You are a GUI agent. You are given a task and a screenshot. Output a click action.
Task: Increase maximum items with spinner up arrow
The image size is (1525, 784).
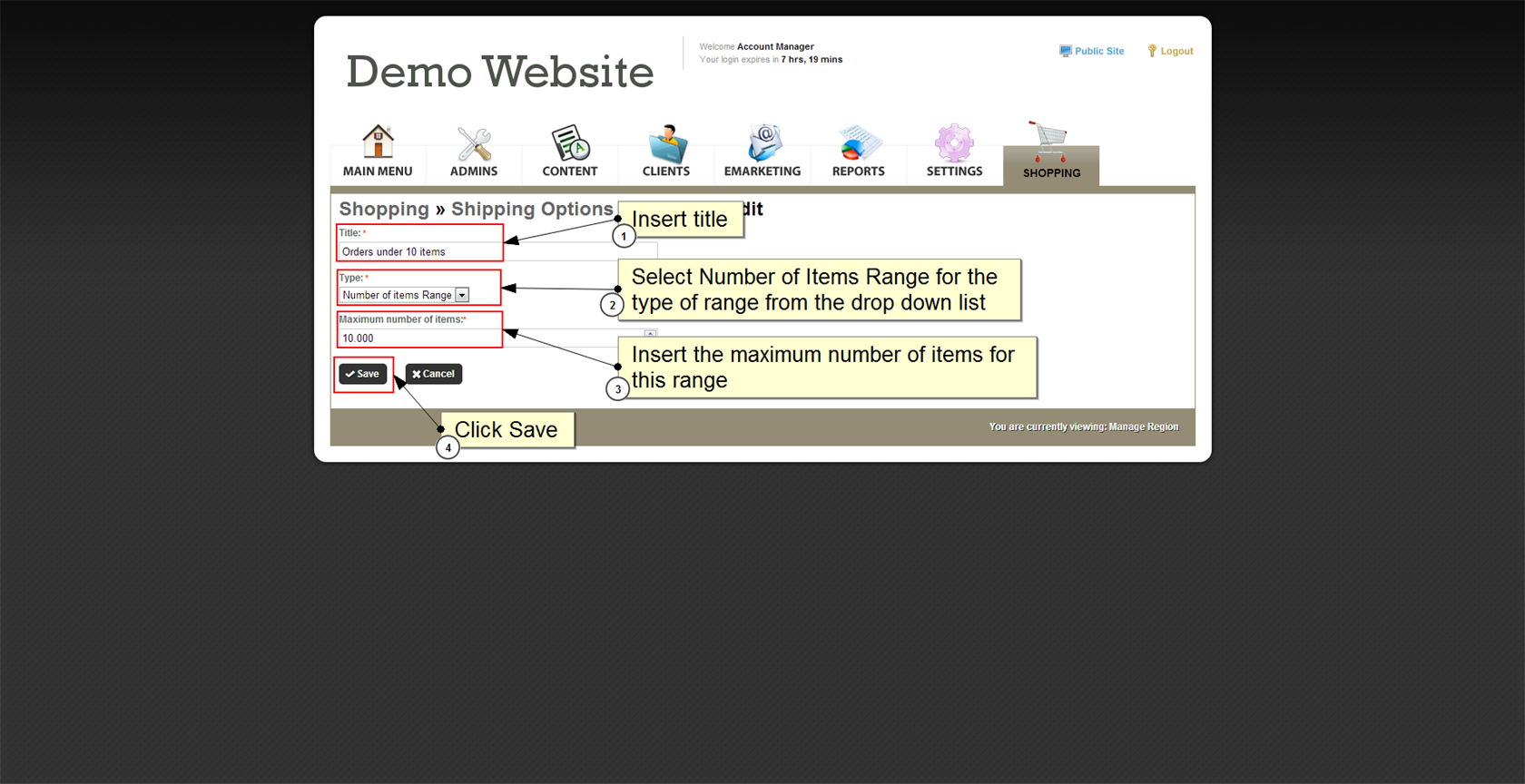coord(650,333)
